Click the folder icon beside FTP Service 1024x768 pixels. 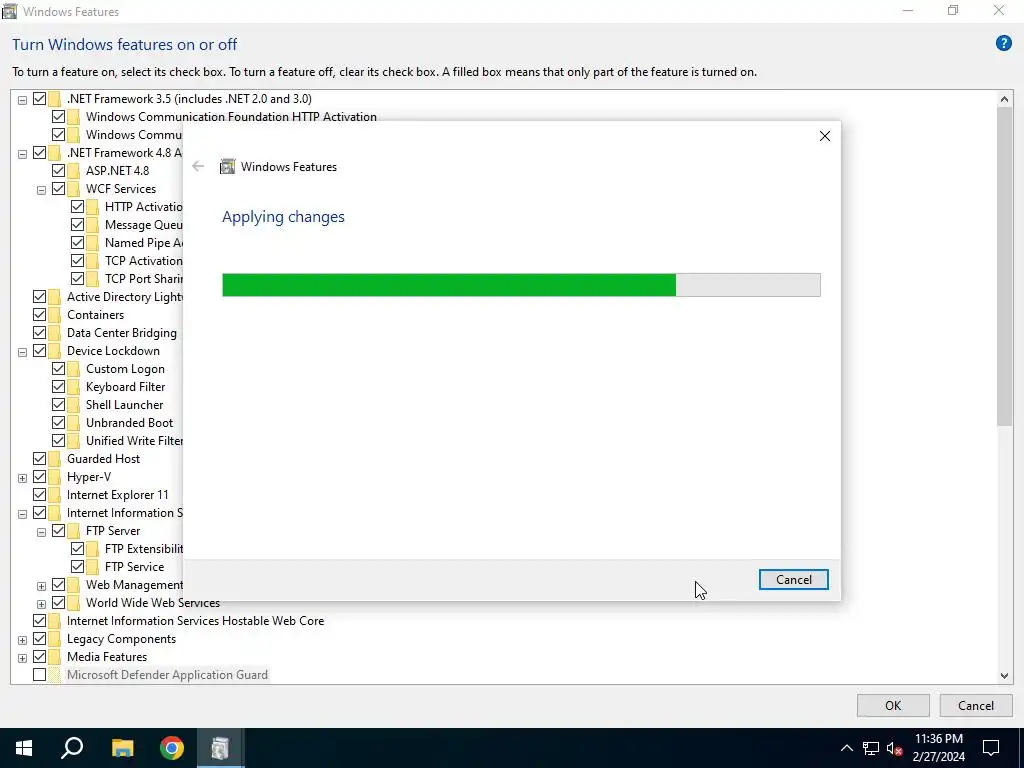92,567
